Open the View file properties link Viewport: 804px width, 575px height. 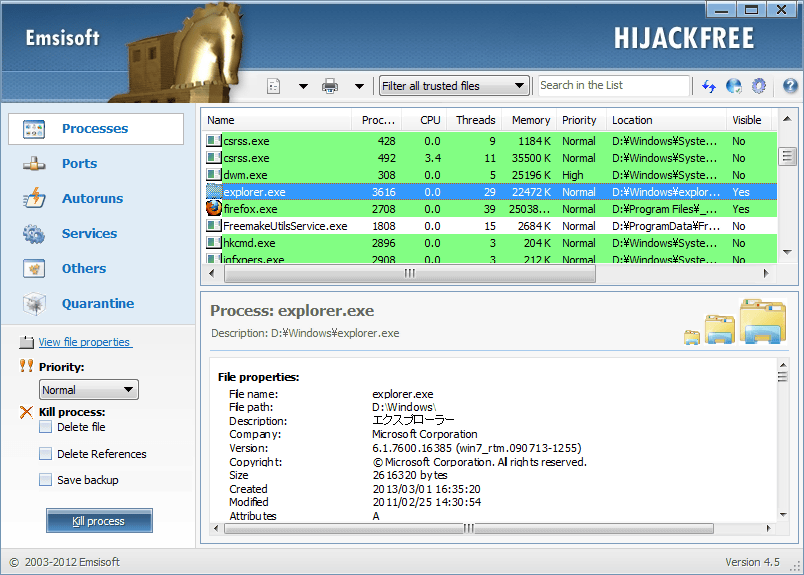(x=84, y=342)
